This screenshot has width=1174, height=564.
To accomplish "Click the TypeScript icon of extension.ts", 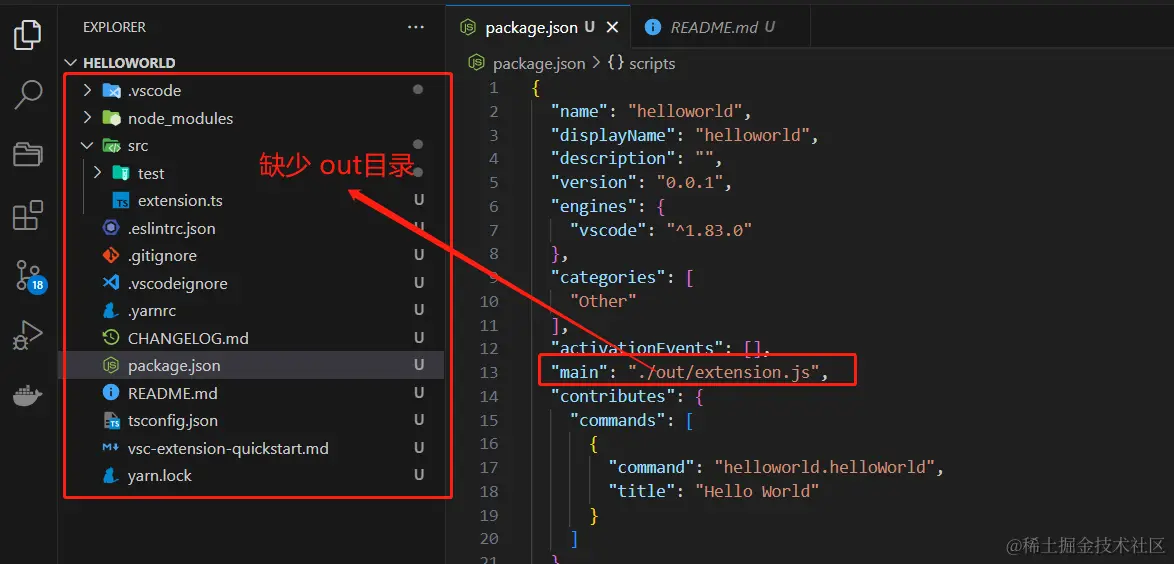I will coord(121,201).
